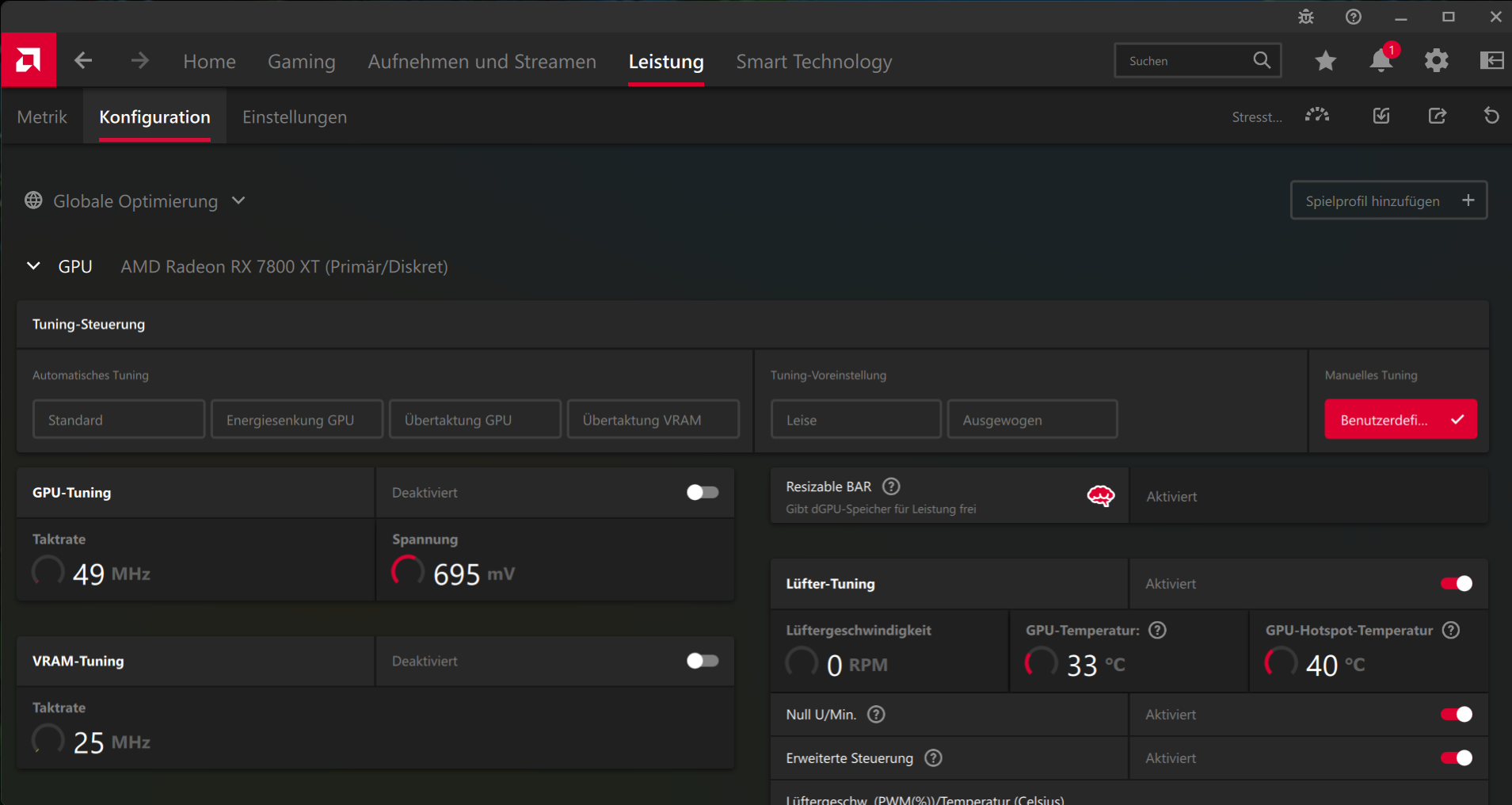Disable the Lüfter-Tuning toggle
This screenshot has height=805, width=1512.
click(1457, 584)
